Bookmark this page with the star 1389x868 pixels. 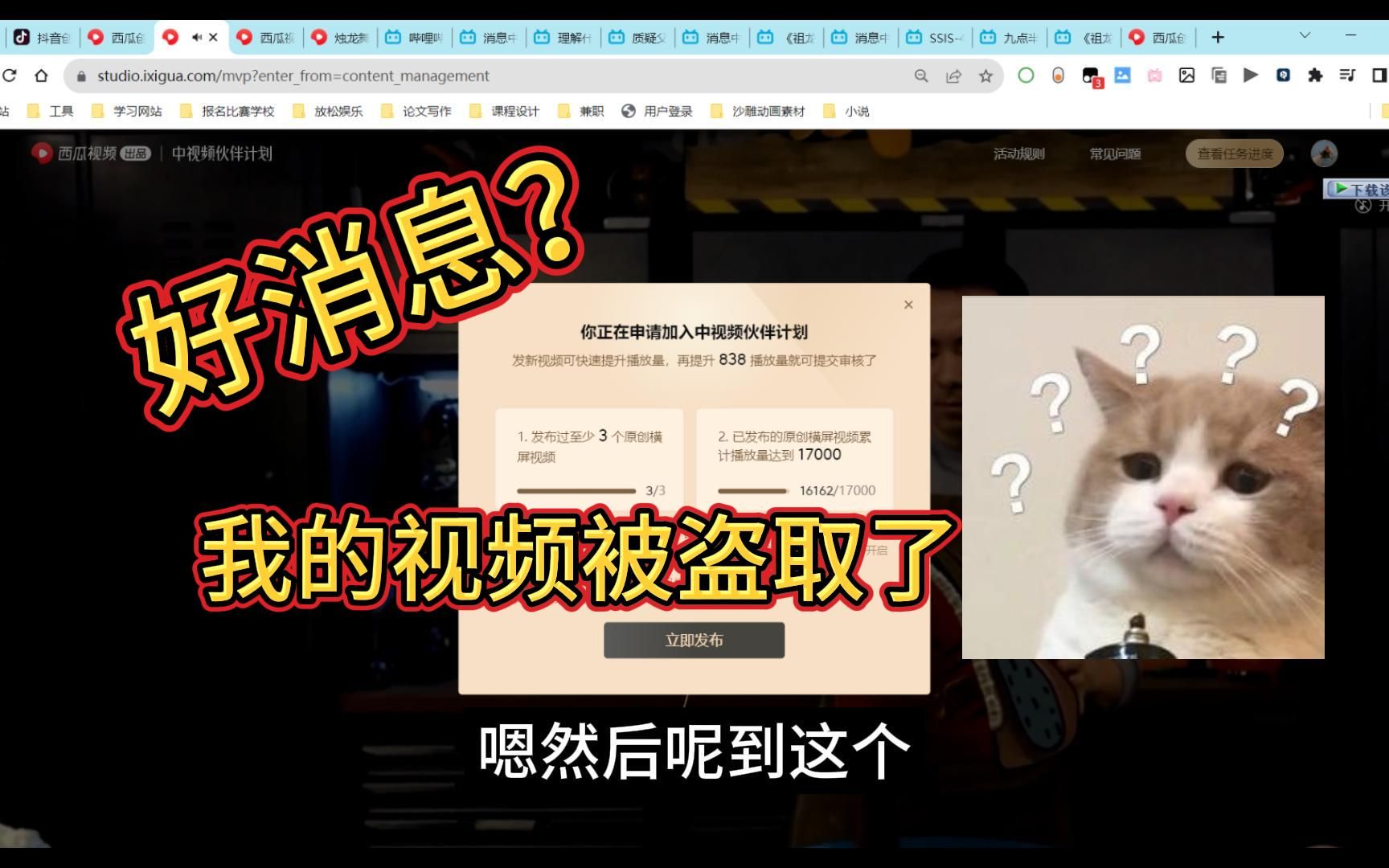coord(985,76)
